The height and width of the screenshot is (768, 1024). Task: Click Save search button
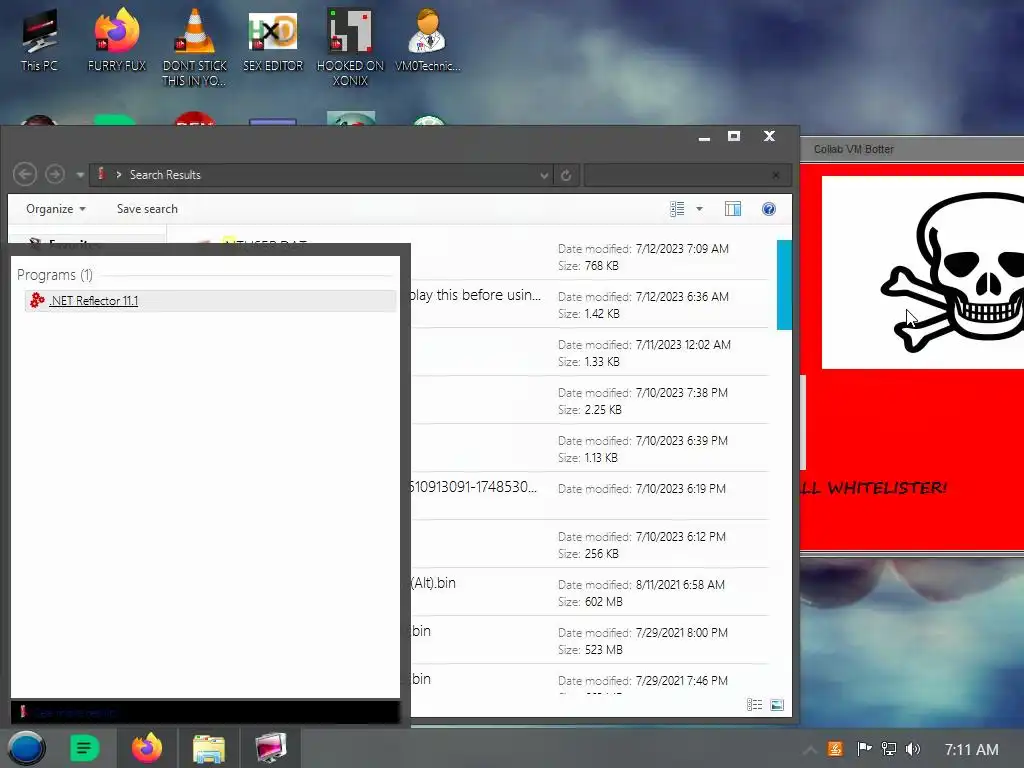click(x=147, y=209)
